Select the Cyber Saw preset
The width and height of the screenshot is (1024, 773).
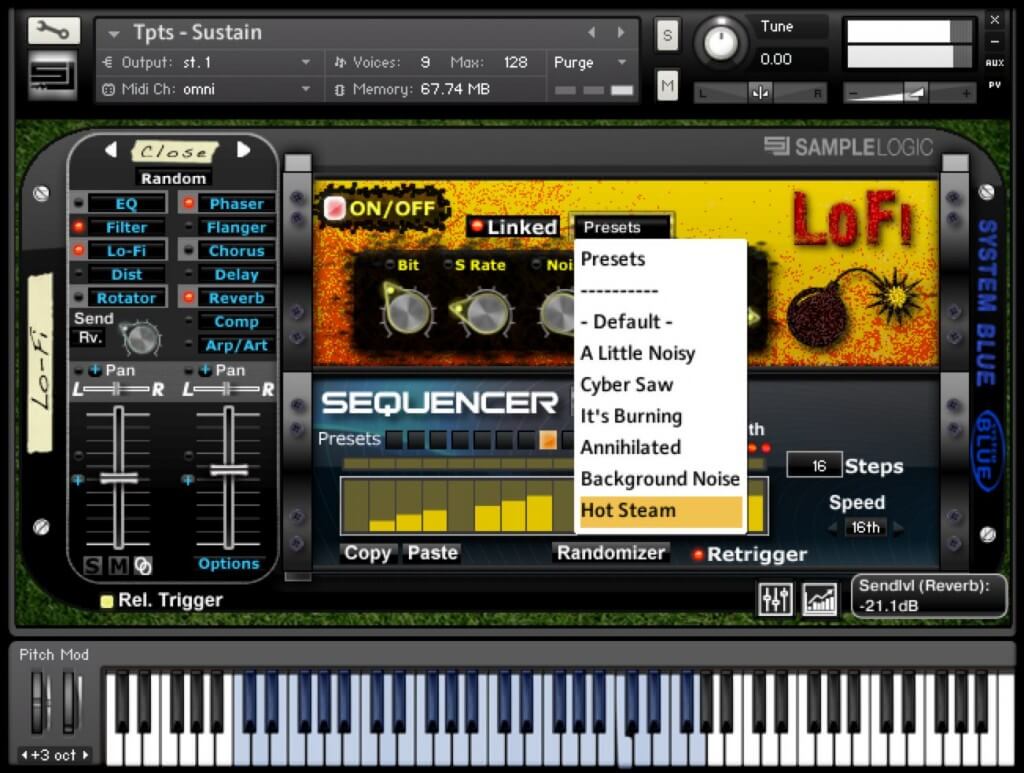point(660,385)
